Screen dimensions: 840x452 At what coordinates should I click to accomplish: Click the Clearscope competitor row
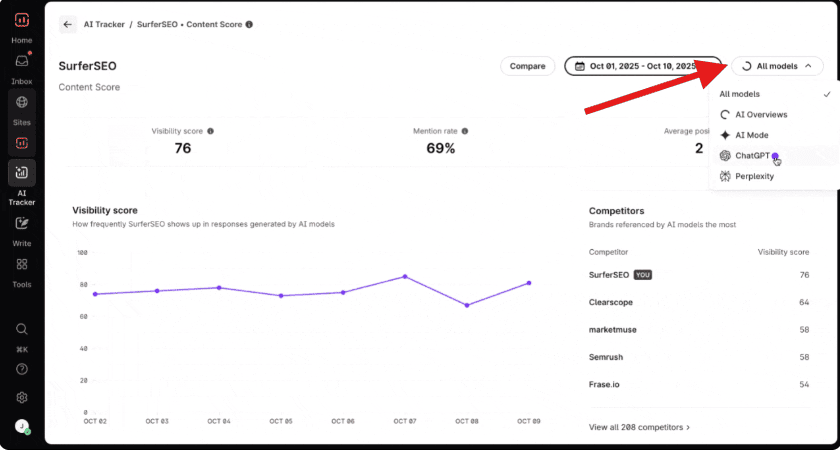click(699, 303)
